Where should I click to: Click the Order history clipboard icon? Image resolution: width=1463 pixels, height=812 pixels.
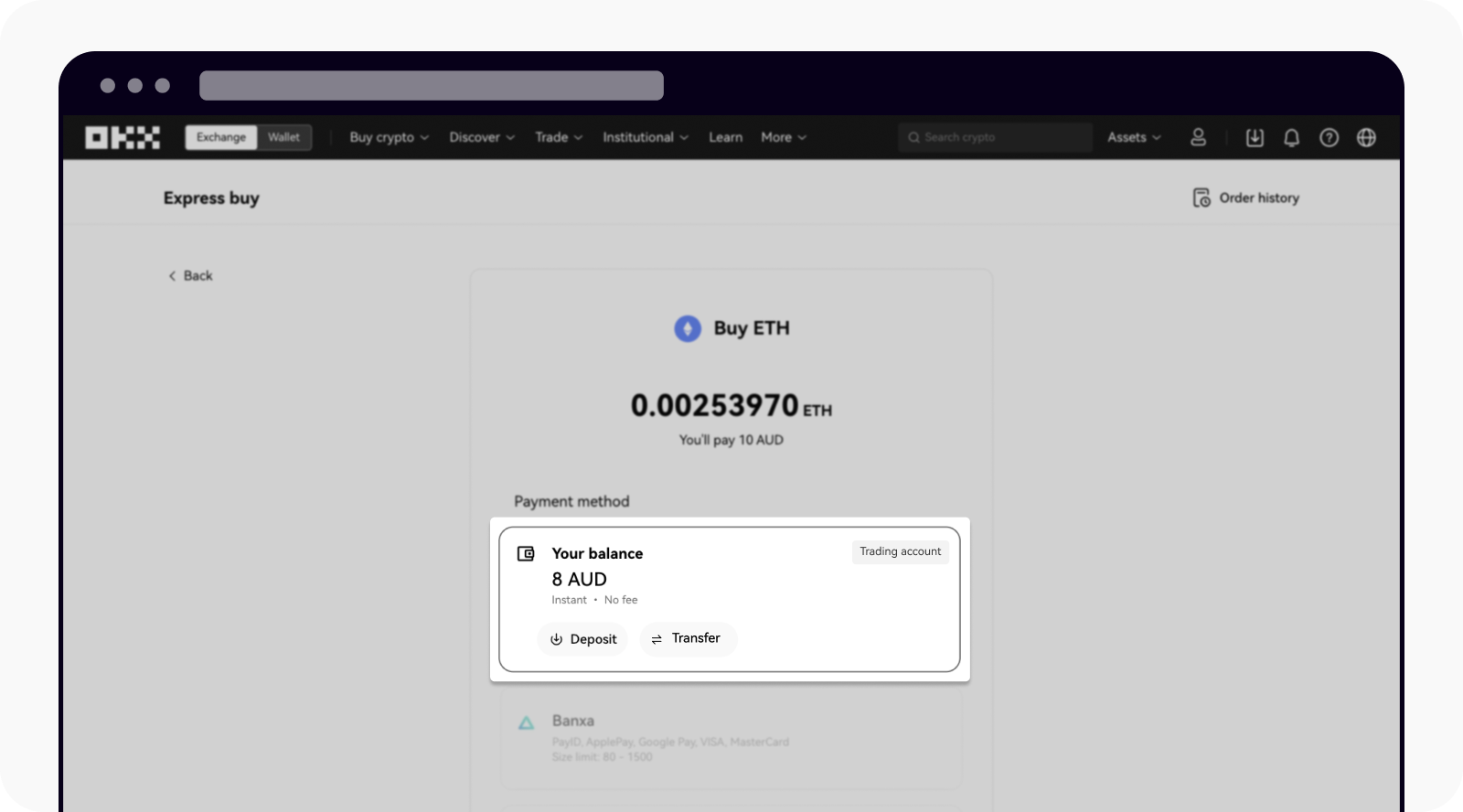tap(1201, 198)
